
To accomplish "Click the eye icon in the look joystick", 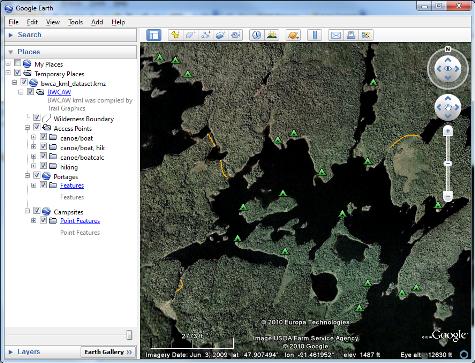I will pos(448,69).
